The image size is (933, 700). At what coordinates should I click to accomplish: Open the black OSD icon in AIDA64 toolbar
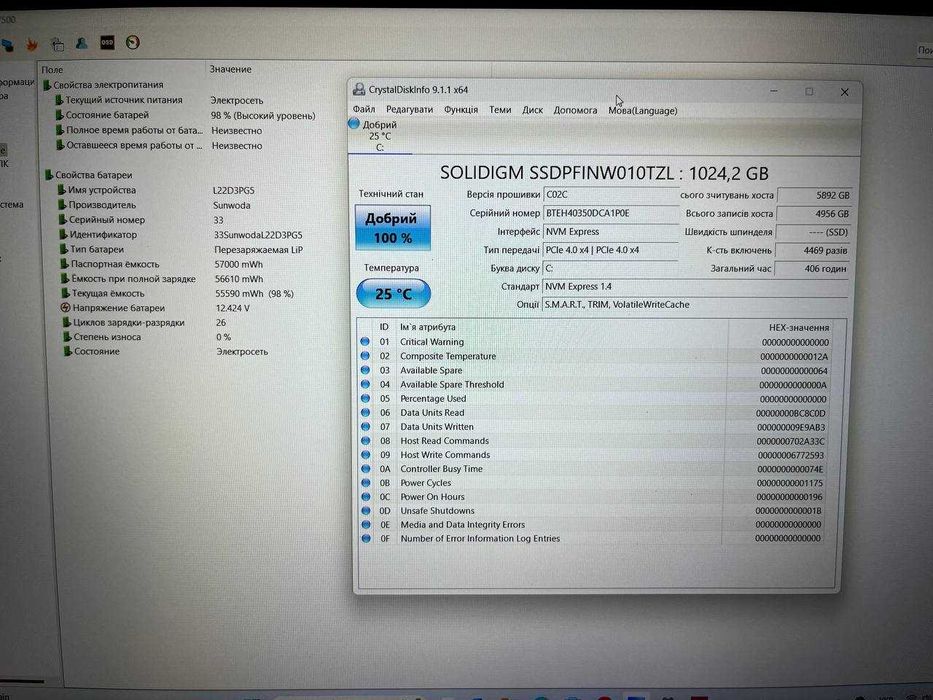pos(107,43)
